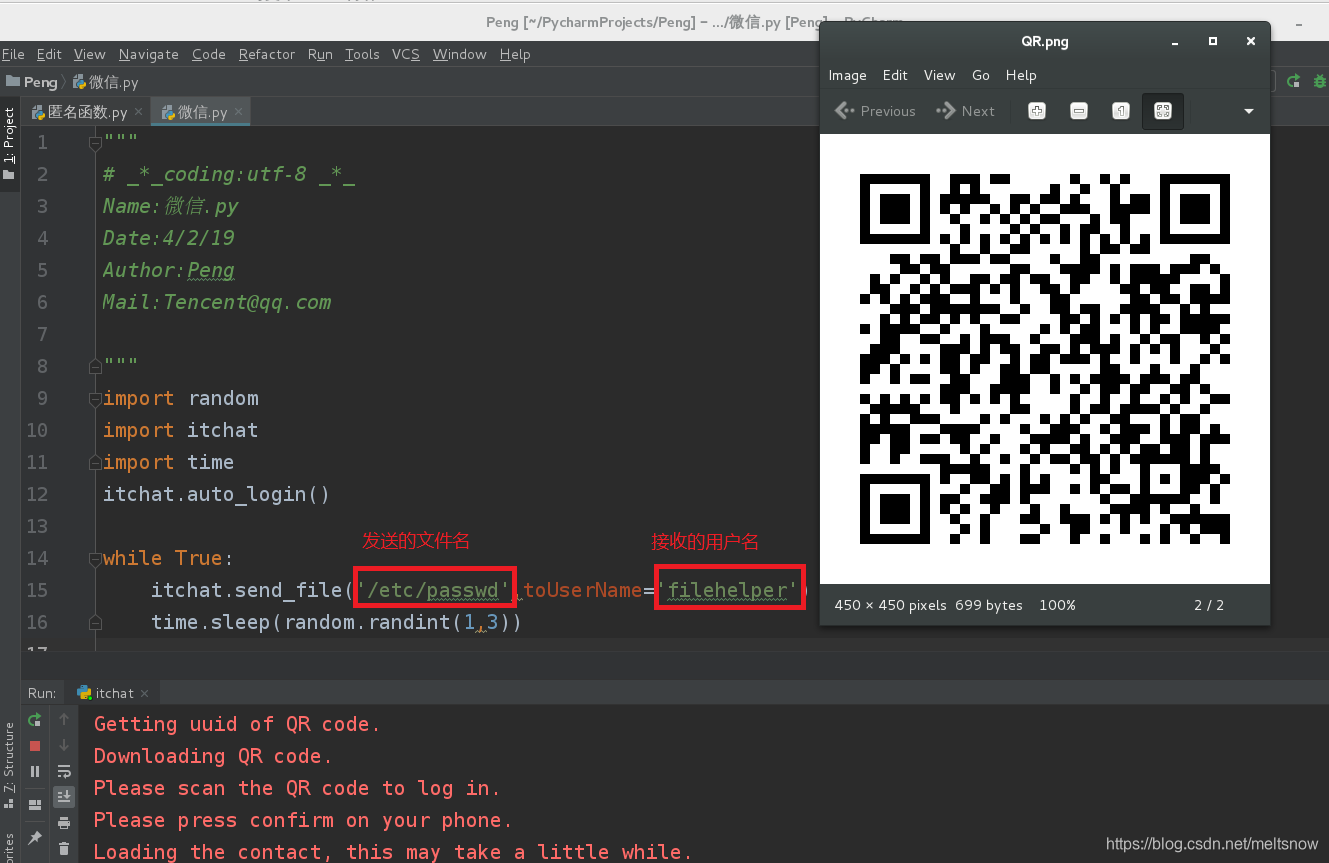Click 微信.py breadcrumb in navigation bar
The image size is (1329, 863).
(106, 82)
